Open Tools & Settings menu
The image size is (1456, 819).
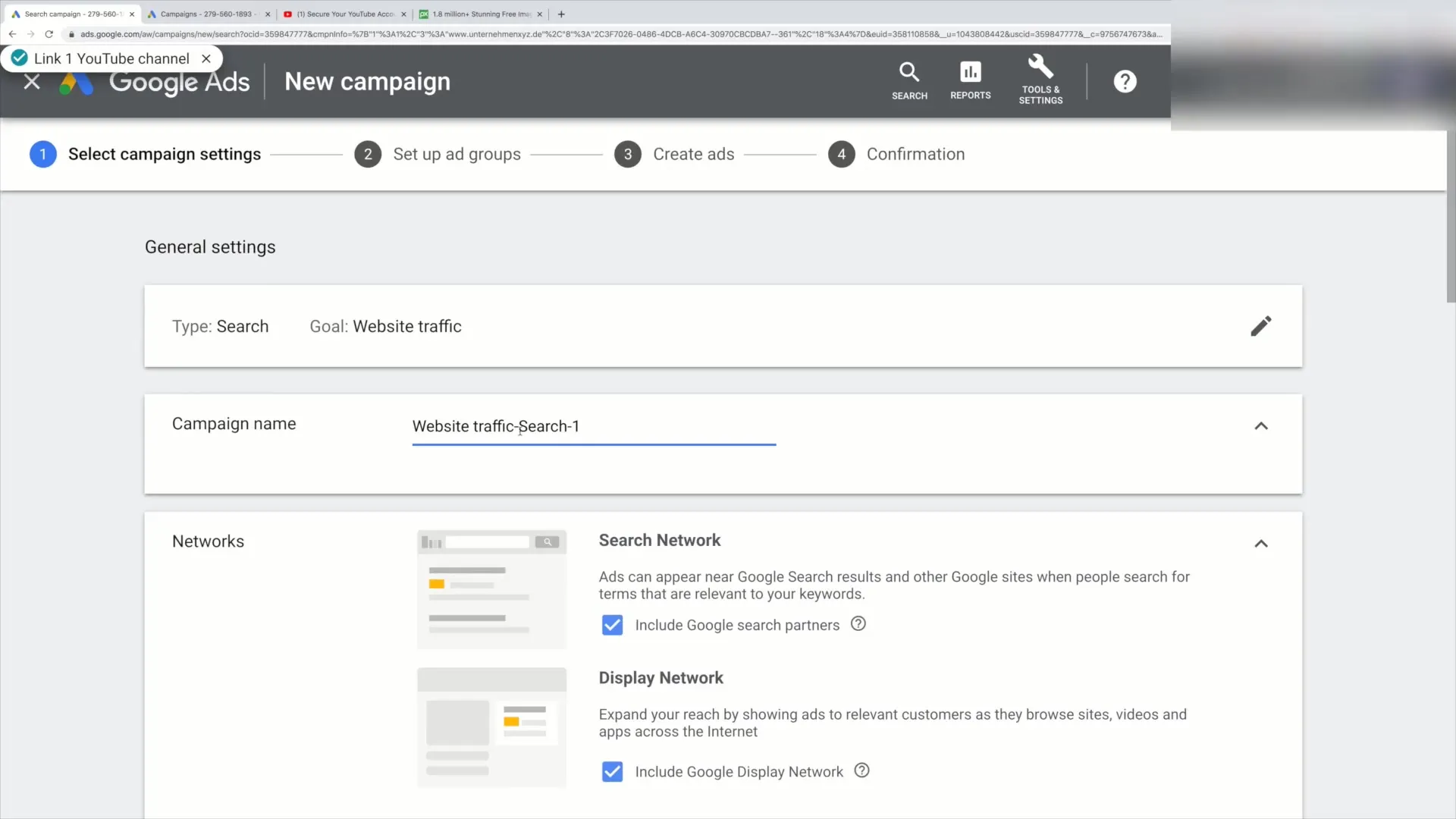point(1041,81)
